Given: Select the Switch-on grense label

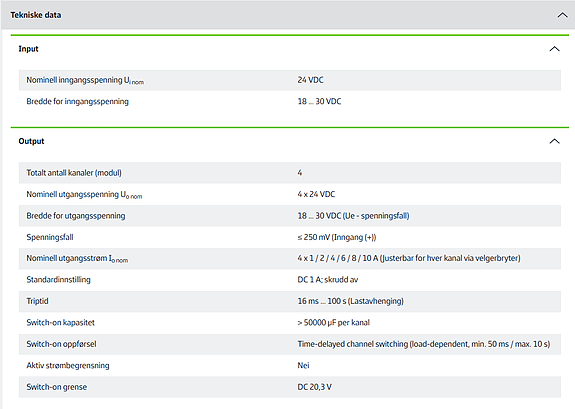Looking at the screenshot, I should pyautogui.click(x=56, y=387).
